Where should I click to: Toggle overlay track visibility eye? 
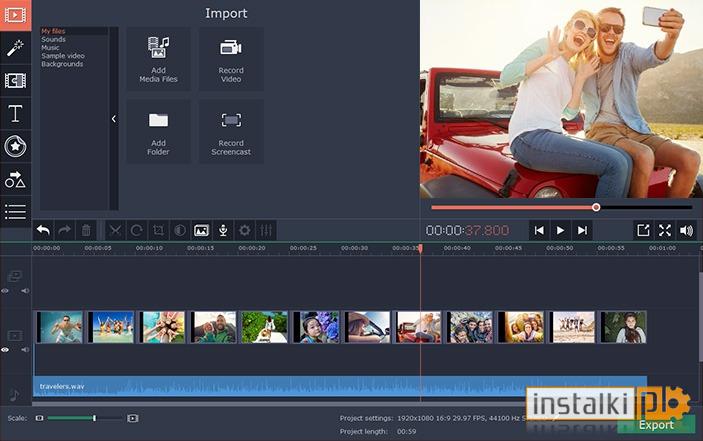(5, 291)
